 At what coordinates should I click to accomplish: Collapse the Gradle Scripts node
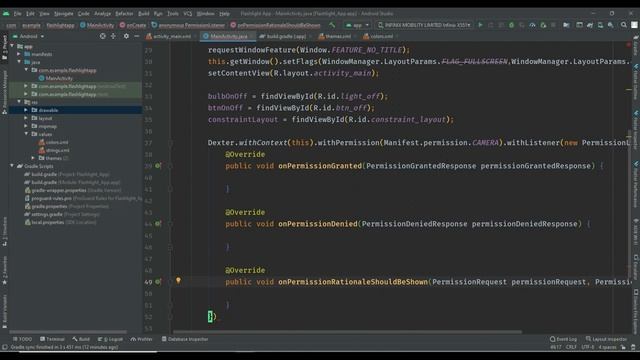pos(12,166)
